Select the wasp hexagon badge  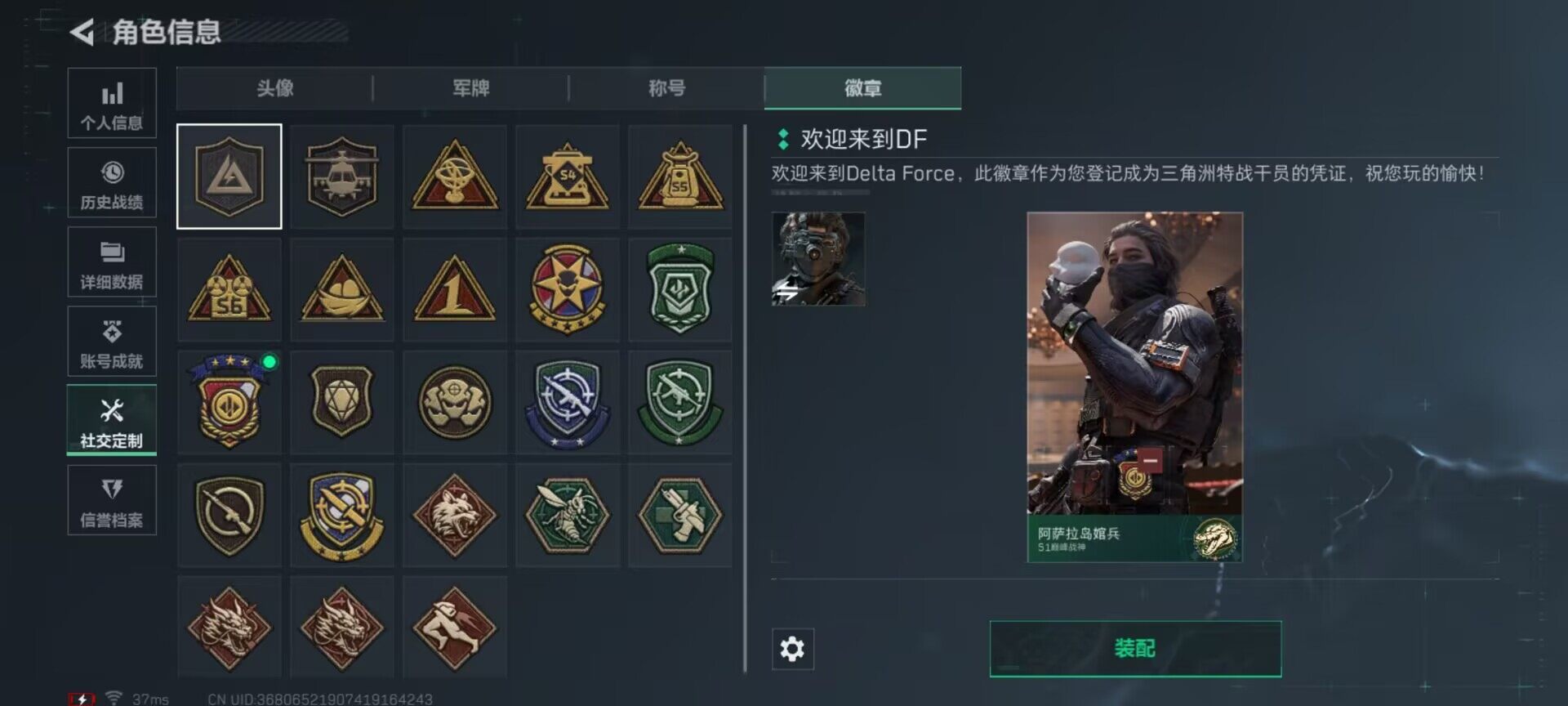[x=568, y=516]
